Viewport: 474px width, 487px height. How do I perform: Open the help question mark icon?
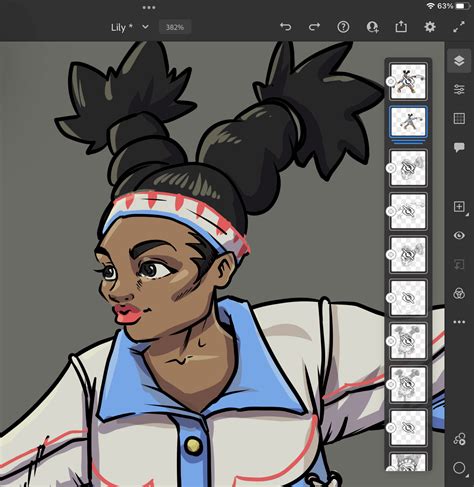(x=343, y=27)
